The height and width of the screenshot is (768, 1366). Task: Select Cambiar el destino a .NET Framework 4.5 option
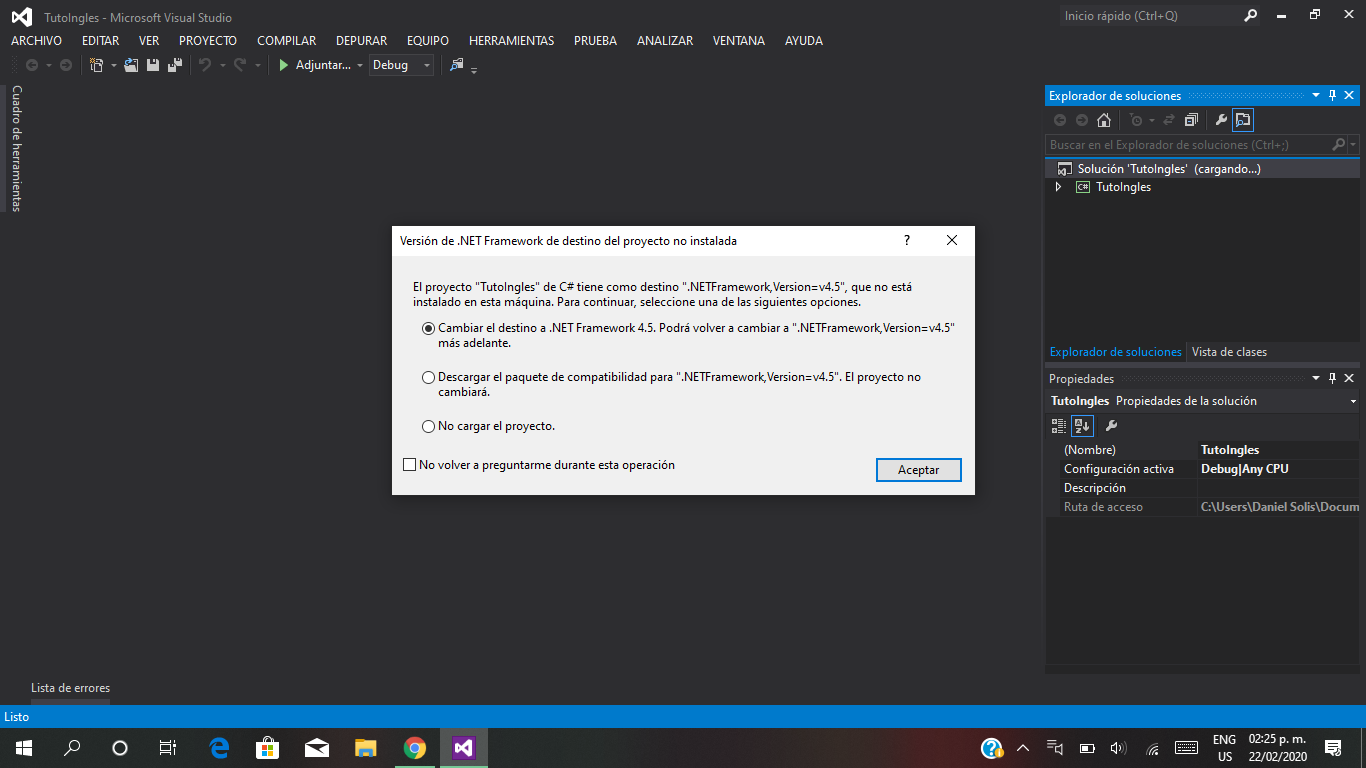(429, 328)
